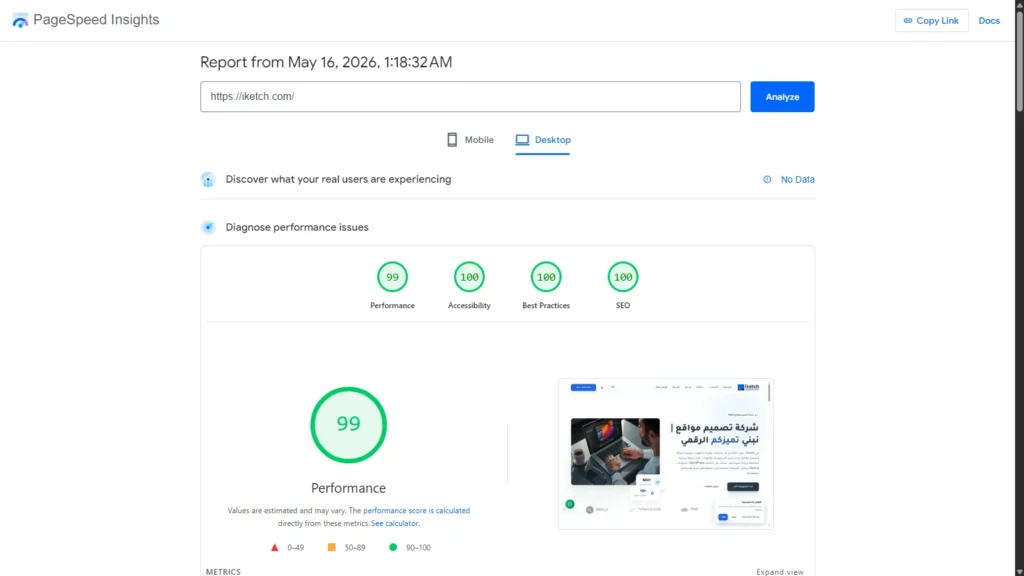Click the PageSpeed Insights title text

click(96, 20)
